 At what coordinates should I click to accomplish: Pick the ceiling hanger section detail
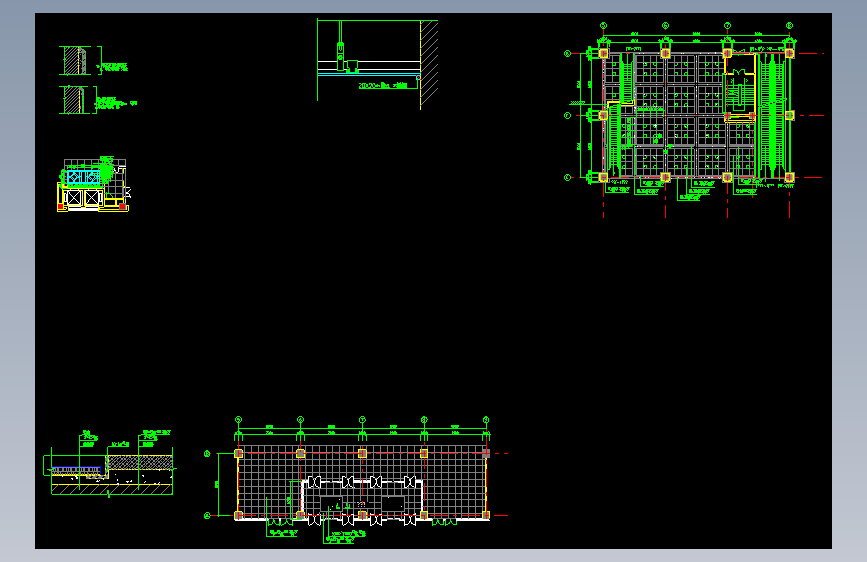[x=378, y=64]
